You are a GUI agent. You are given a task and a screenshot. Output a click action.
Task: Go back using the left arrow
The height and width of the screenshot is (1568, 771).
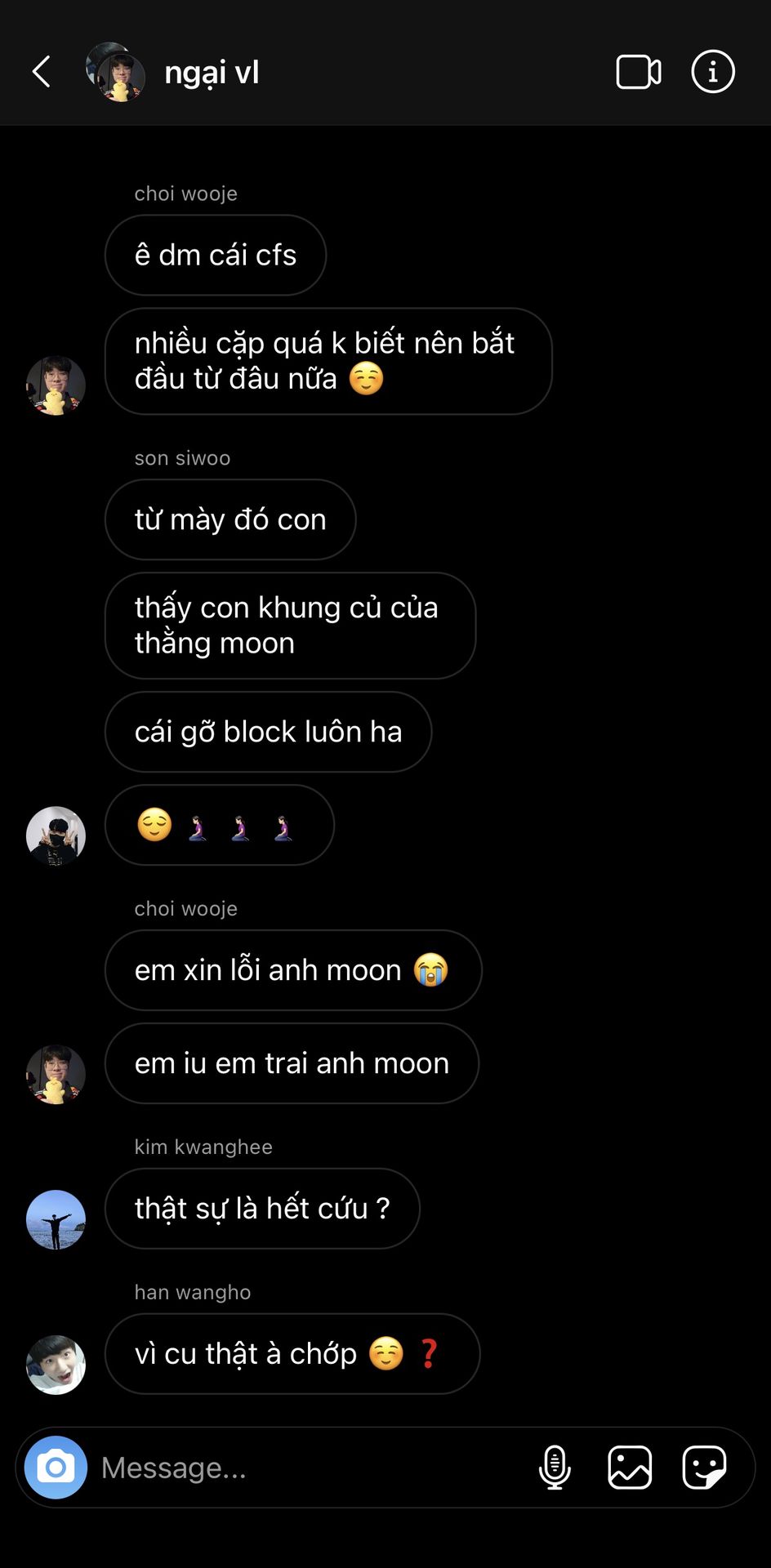click(x=42, y=72)
